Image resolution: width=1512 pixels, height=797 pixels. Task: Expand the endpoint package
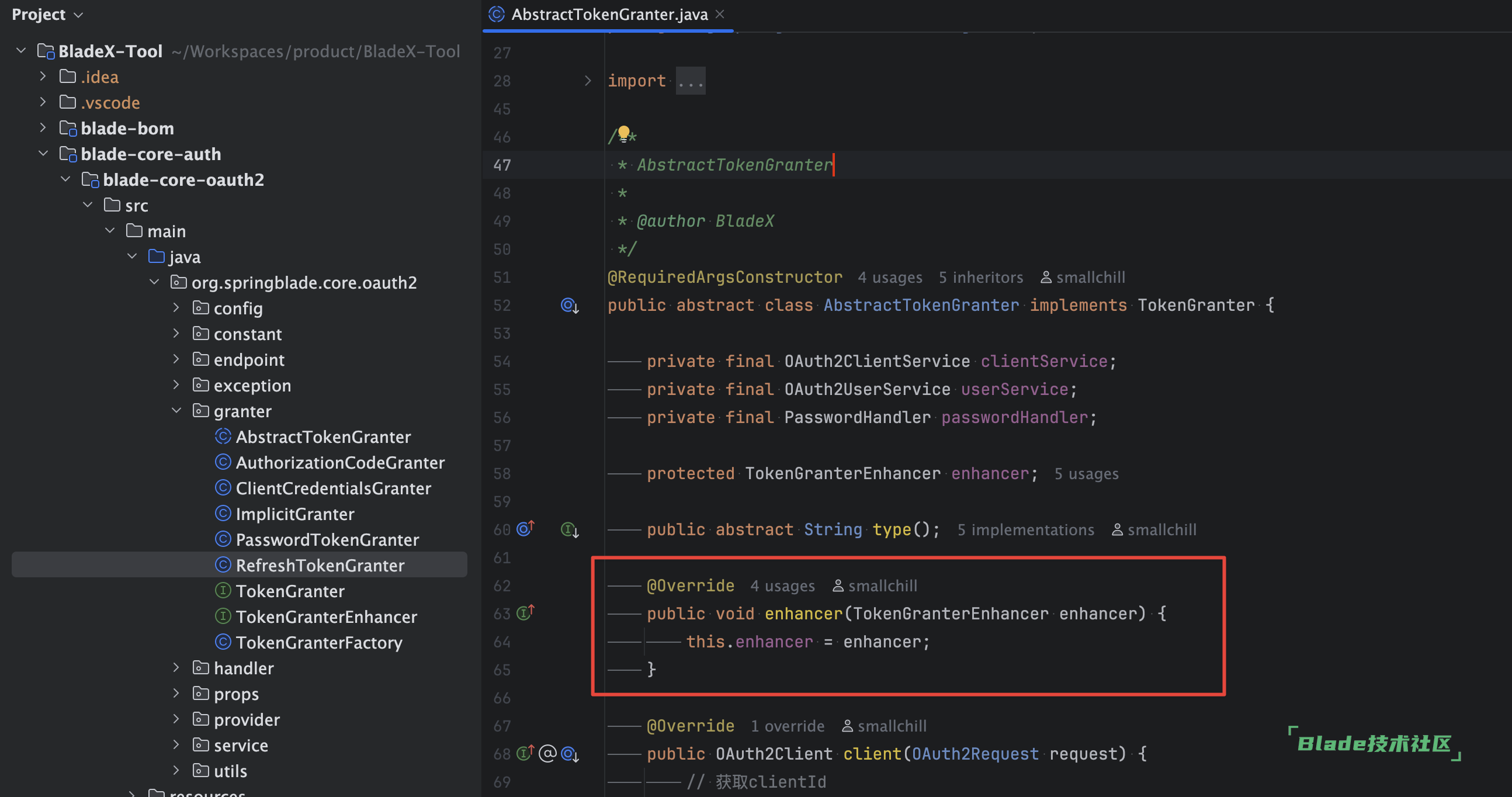[x=176, y=359]
